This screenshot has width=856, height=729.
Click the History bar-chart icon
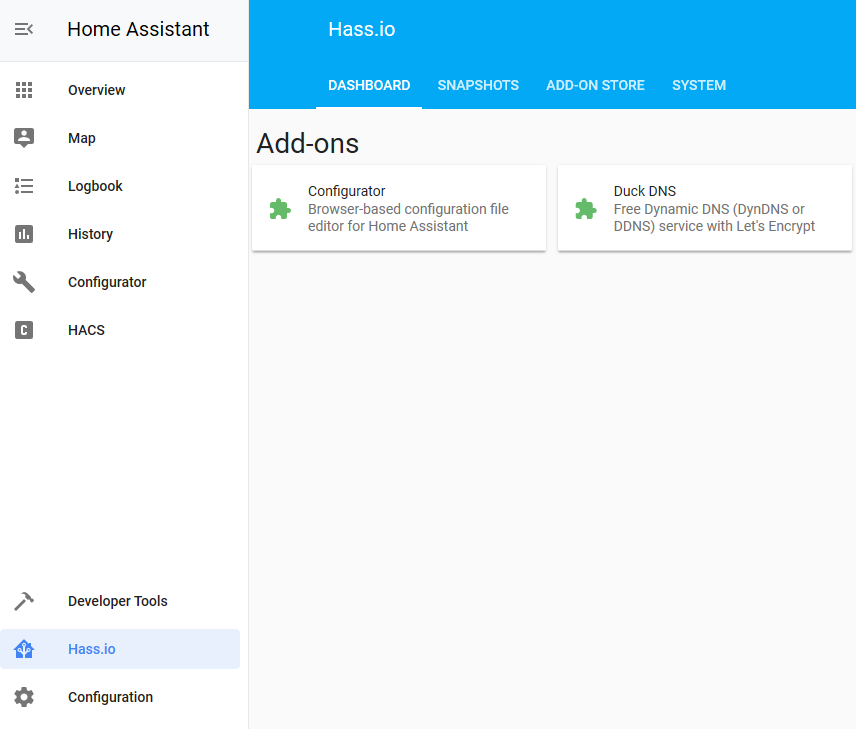(x=24, y=234)
